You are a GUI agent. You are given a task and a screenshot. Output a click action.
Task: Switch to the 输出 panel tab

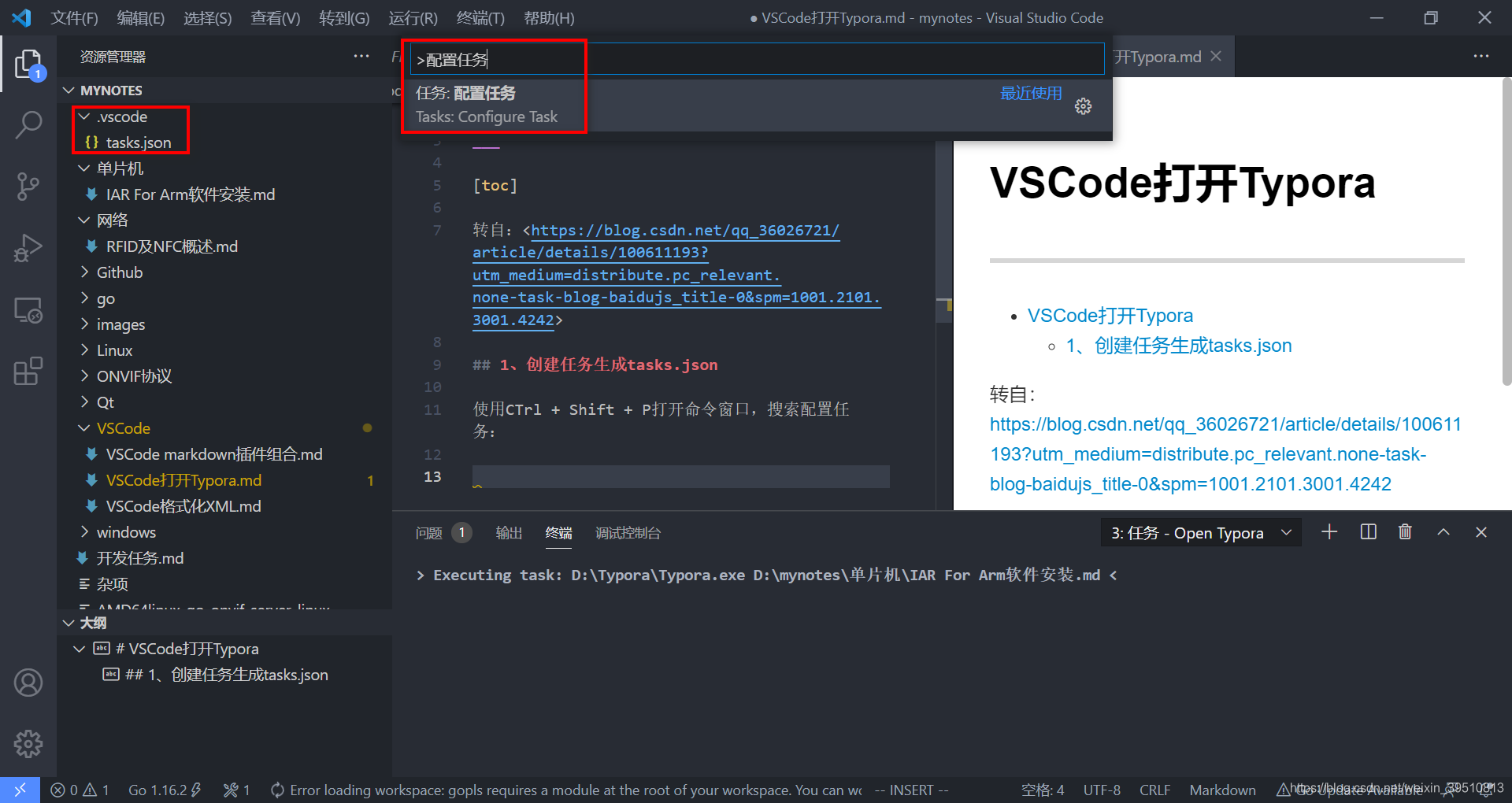509,533
